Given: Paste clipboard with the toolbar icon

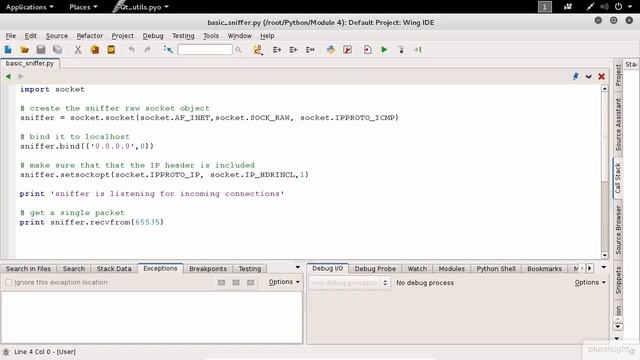Looking at the screenshot, I should click(111, 50).
